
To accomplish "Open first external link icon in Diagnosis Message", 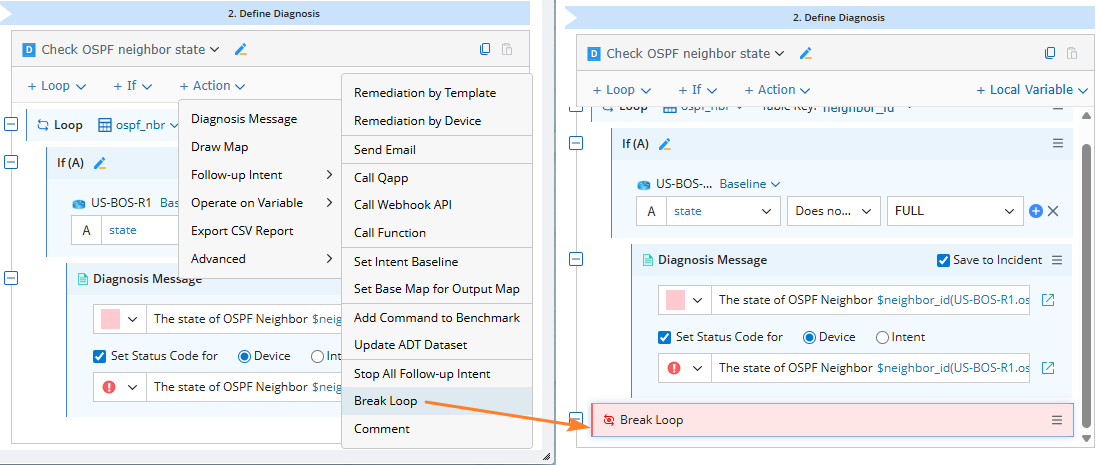I will (x=1048, y=299).
